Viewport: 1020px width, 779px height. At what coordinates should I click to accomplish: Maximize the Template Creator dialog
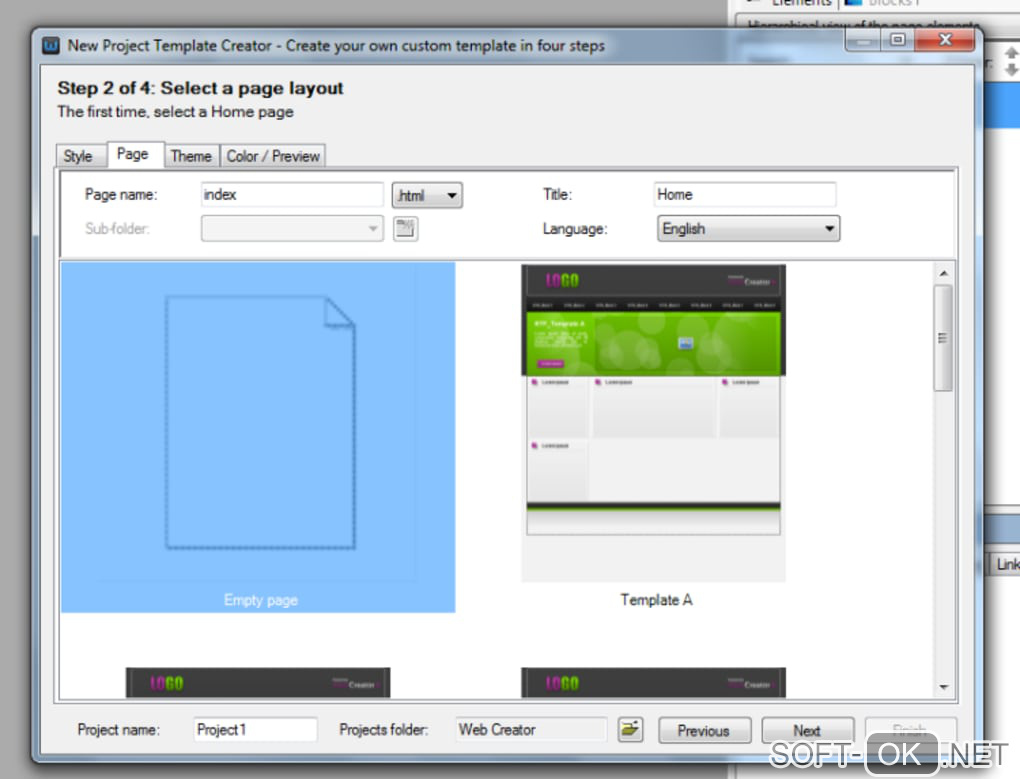[x=898, y=40]
